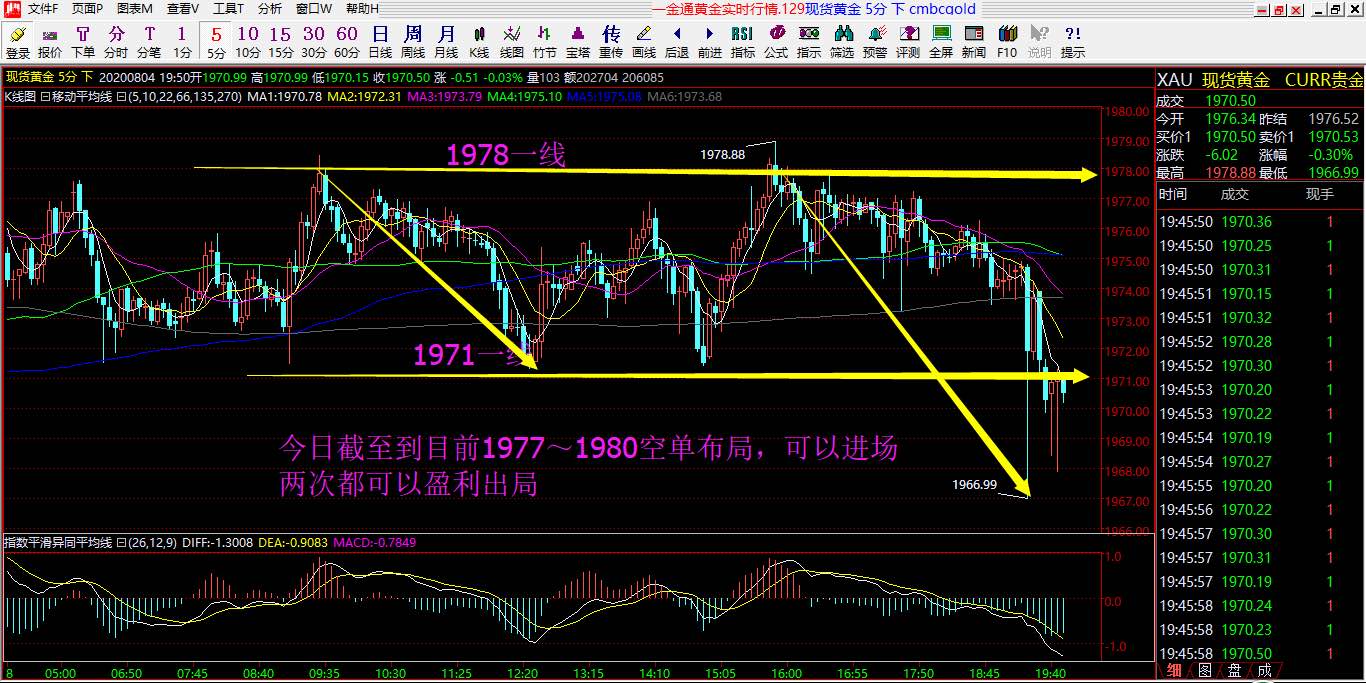Image resolution: width=1366 pixels, height=683 pixels.
Task: Open the 分析 menu
Action: (270, 9)
